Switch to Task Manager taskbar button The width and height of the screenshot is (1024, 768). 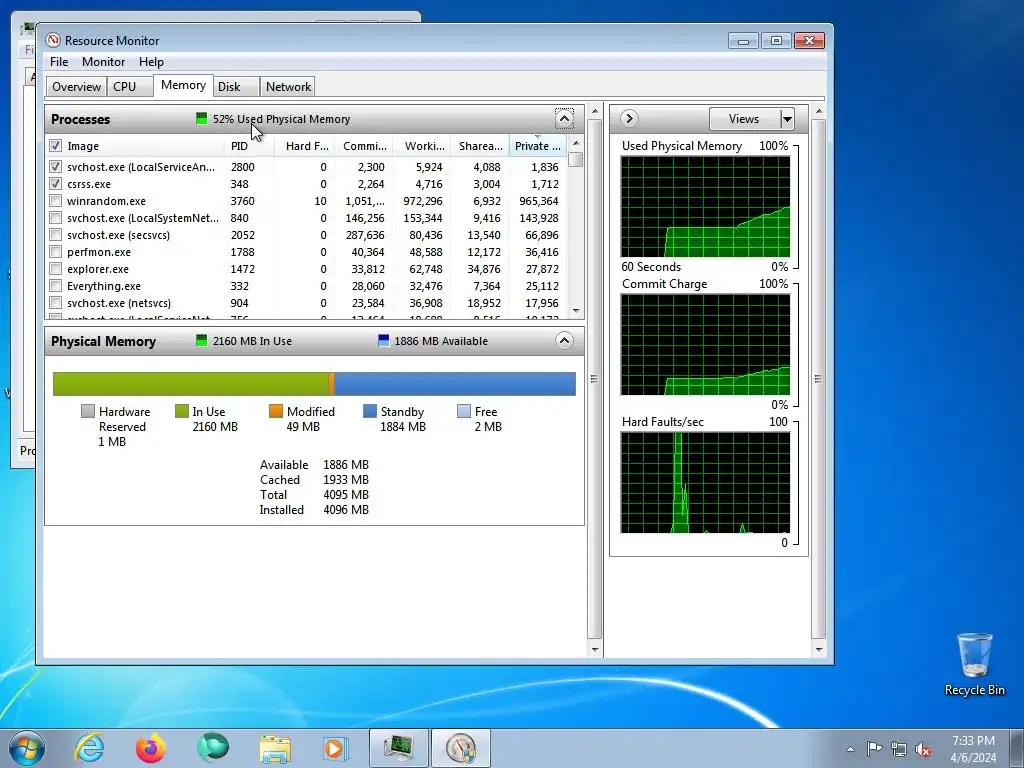[x=399, y=748]
